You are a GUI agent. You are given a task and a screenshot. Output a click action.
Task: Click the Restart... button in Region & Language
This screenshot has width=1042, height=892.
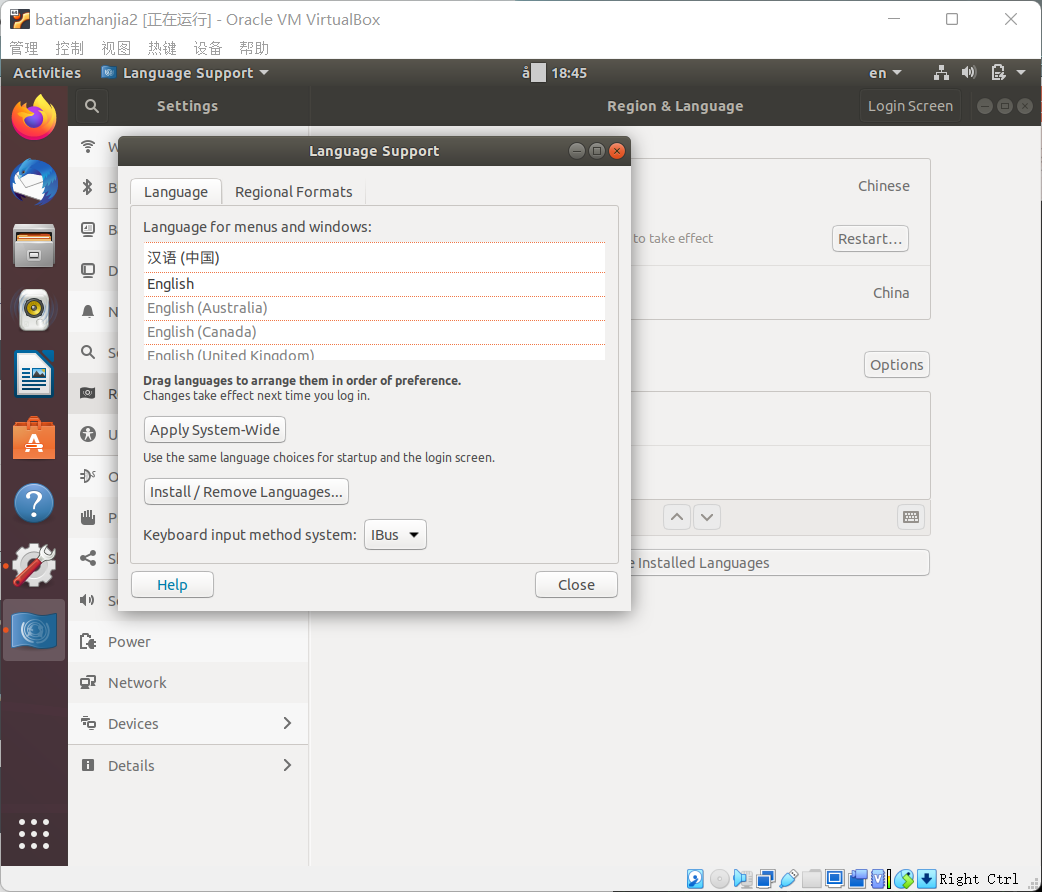click(870, 239)
